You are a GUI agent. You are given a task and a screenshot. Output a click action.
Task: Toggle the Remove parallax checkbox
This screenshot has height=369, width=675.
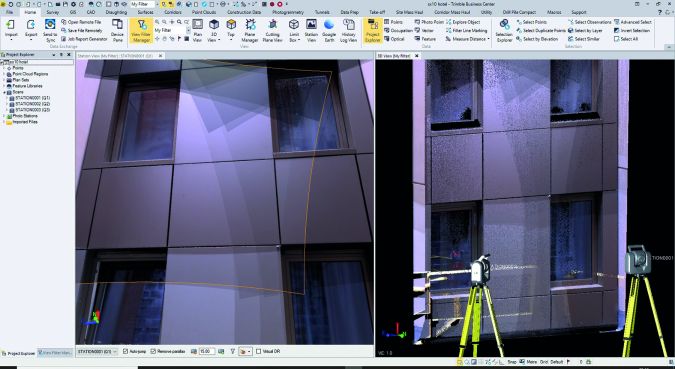click(153, 351)
